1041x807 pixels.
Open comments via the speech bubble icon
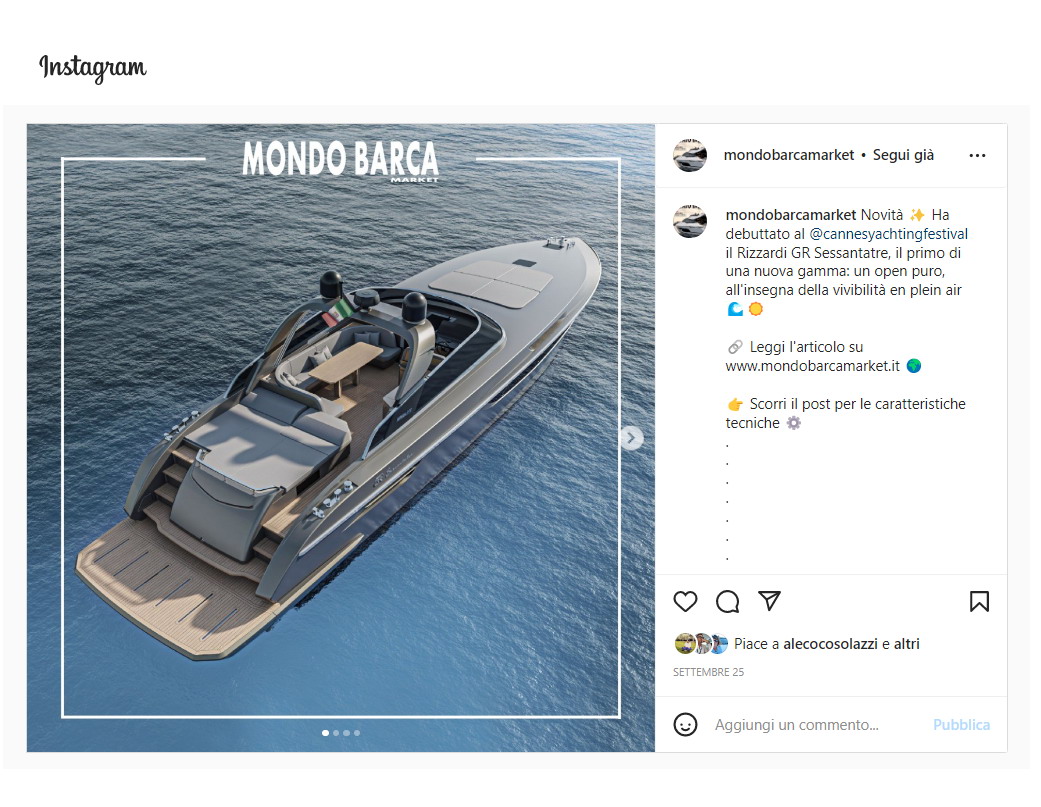[728, 601]
